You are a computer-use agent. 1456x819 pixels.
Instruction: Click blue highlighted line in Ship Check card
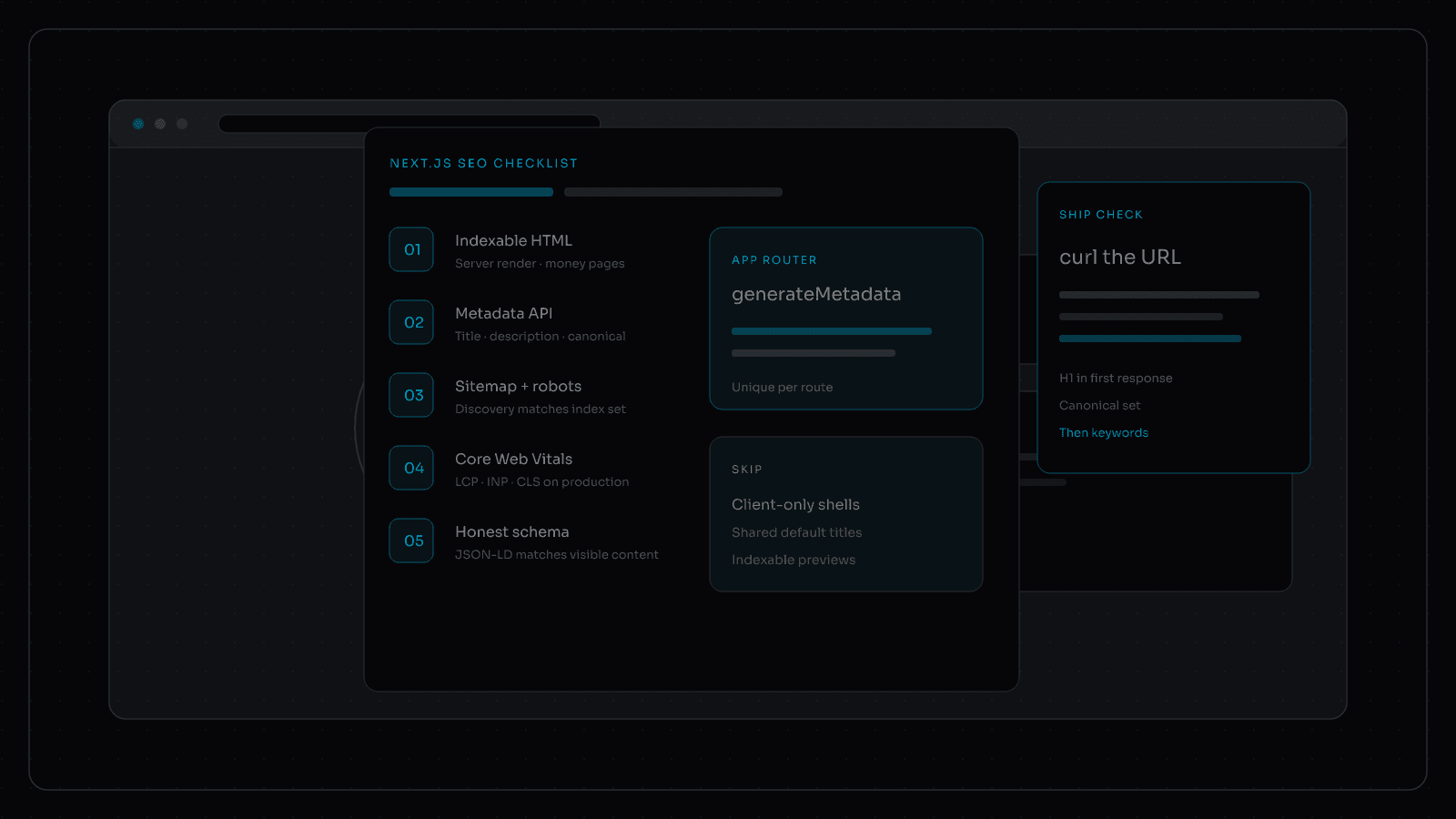point(1150,339)
